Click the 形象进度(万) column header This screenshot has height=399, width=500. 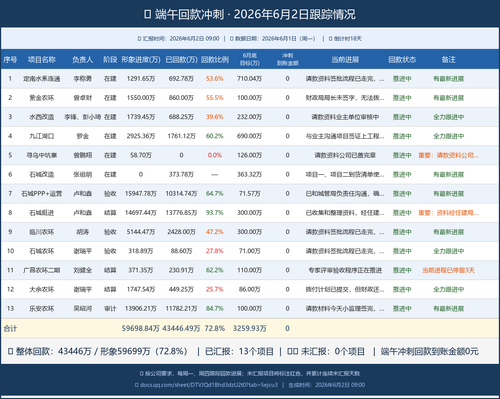click(x=141, y=60)
